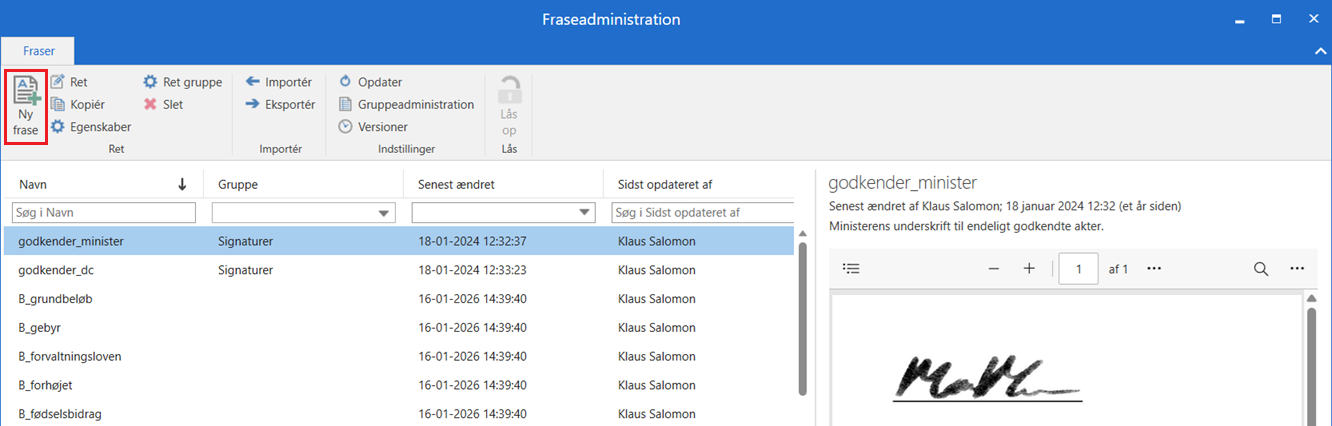1332x426 pixels.
Task: Click the signature image in preview
Action: point(987,380)
